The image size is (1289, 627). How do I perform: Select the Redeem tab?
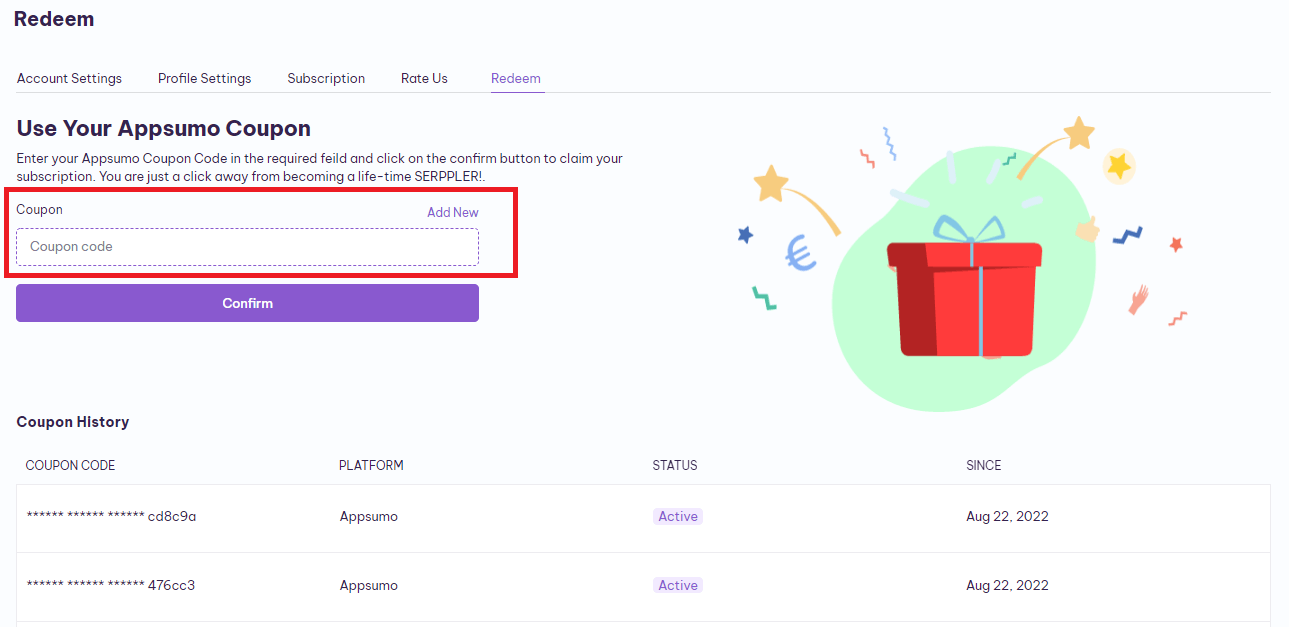click(516, 78)
